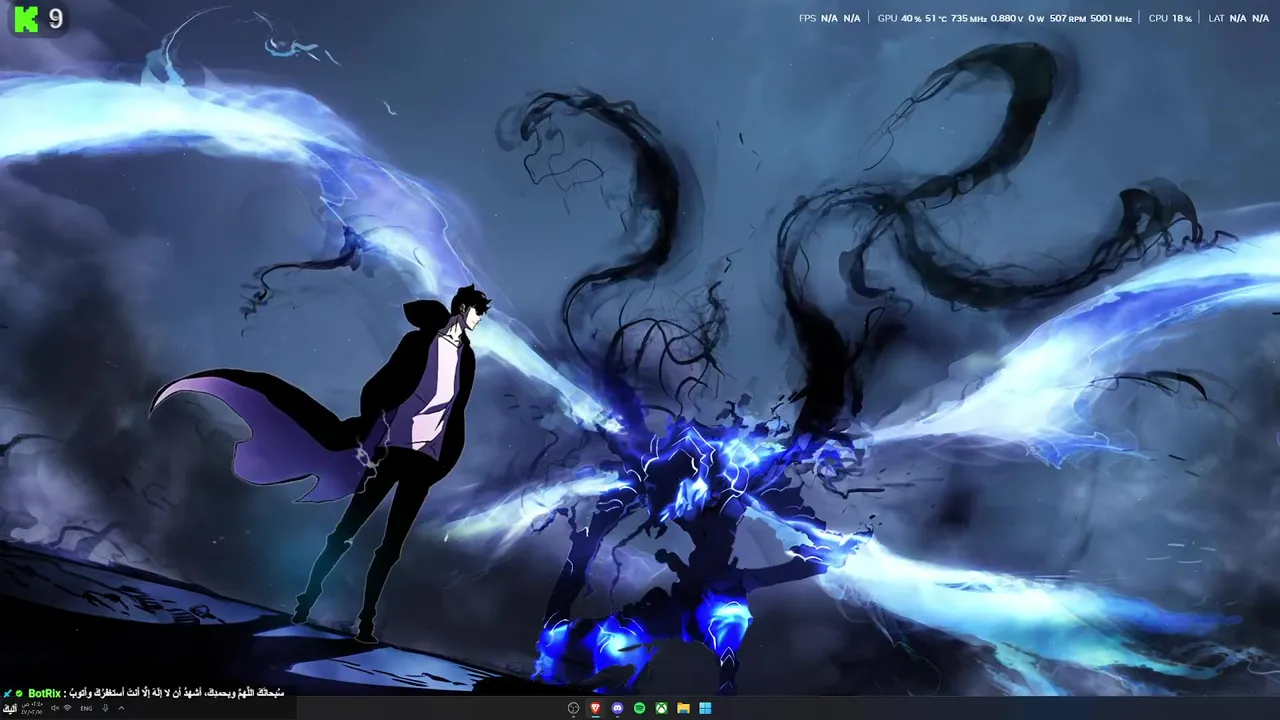The image size is (1280, 720).
Task: Click the CPU 18 % overlay reading
Action: [1170, 18]
